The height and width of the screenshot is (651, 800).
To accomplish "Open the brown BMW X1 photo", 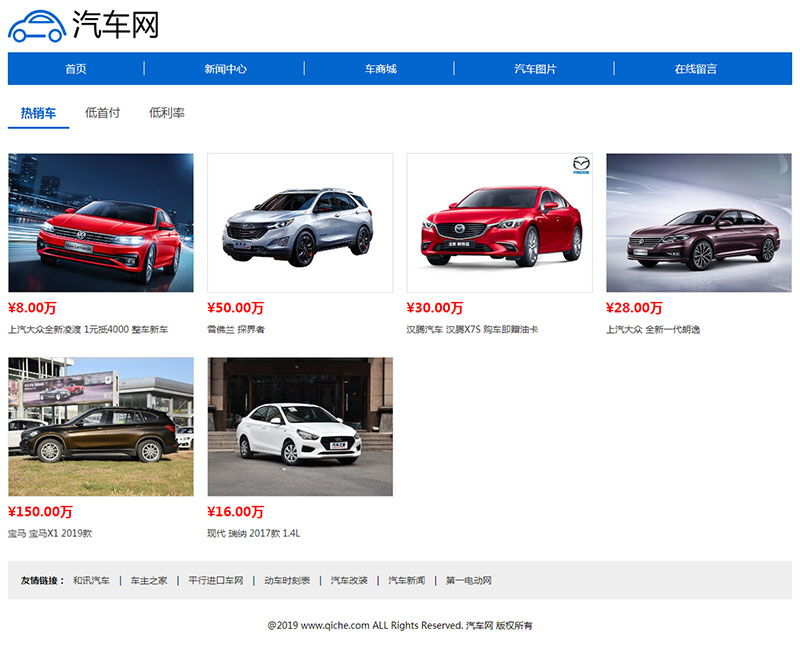I will [x=101, y=427].
